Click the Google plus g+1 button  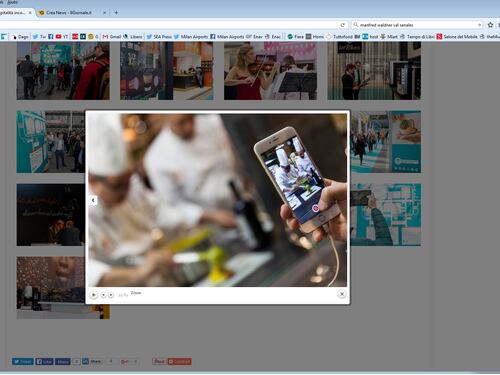(x=125, y=362)
